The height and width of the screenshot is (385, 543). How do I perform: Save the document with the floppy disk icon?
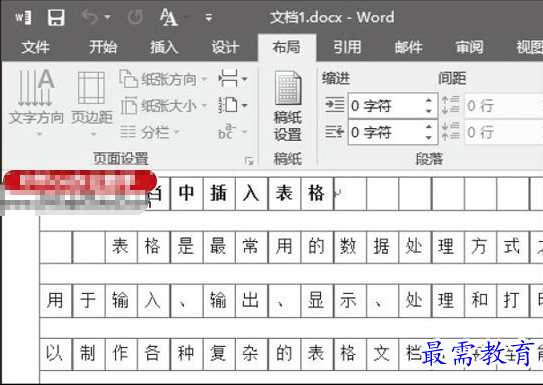(56, 17)
